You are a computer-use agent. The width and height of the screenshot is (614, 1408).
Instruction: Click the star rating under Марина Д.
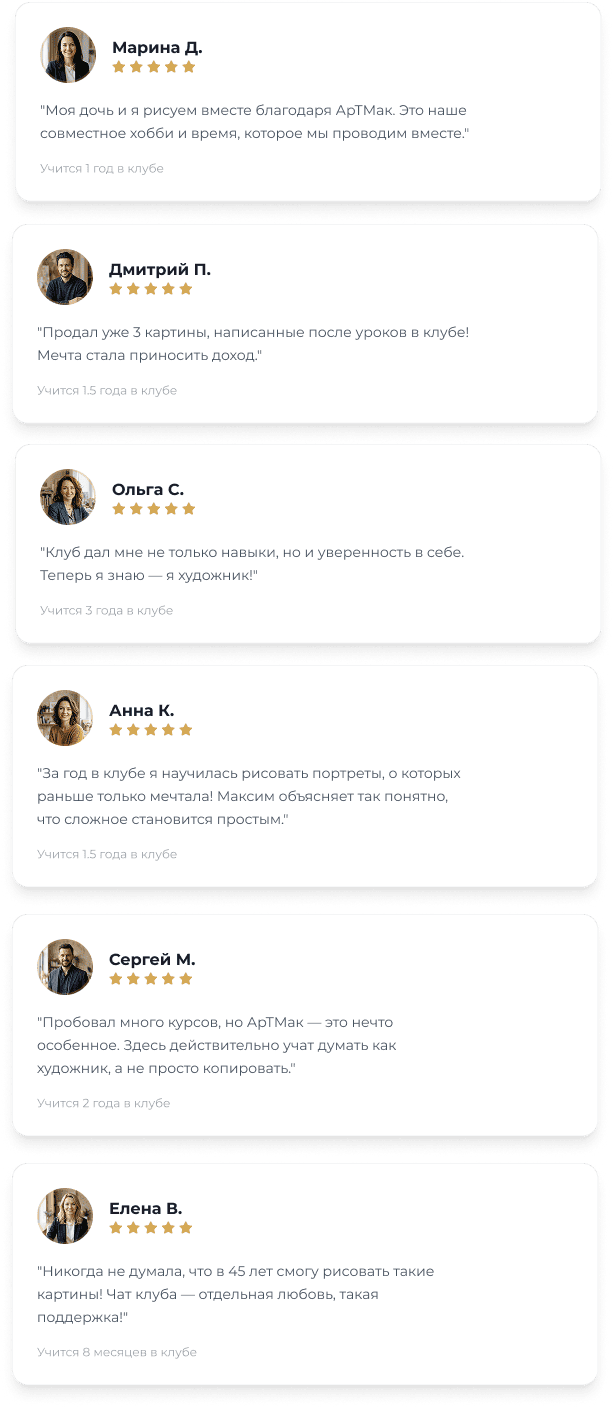tap(154, 67)
